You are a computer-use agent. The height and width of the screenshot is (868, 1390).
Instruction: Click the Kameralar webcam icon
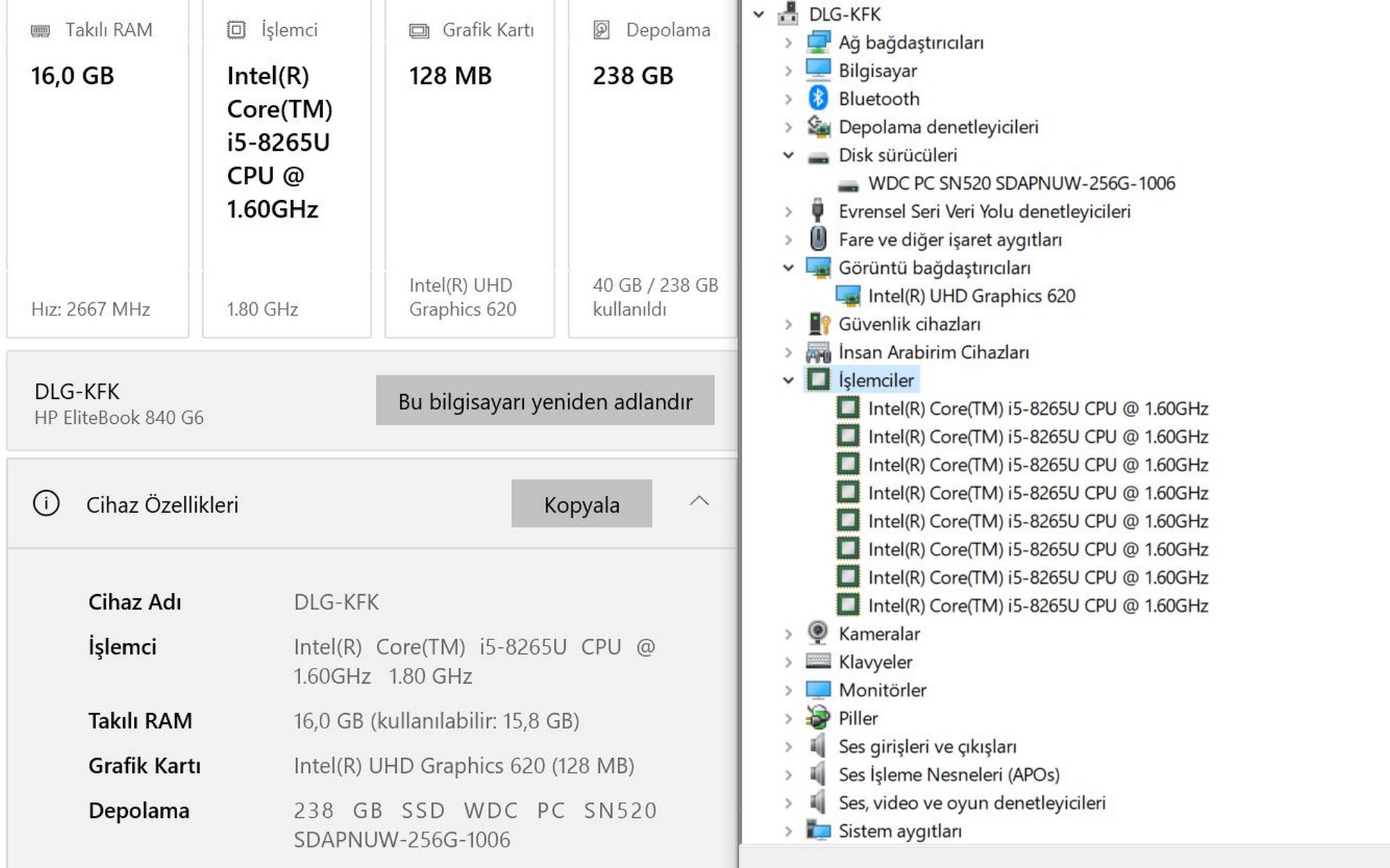coord(818,633)
